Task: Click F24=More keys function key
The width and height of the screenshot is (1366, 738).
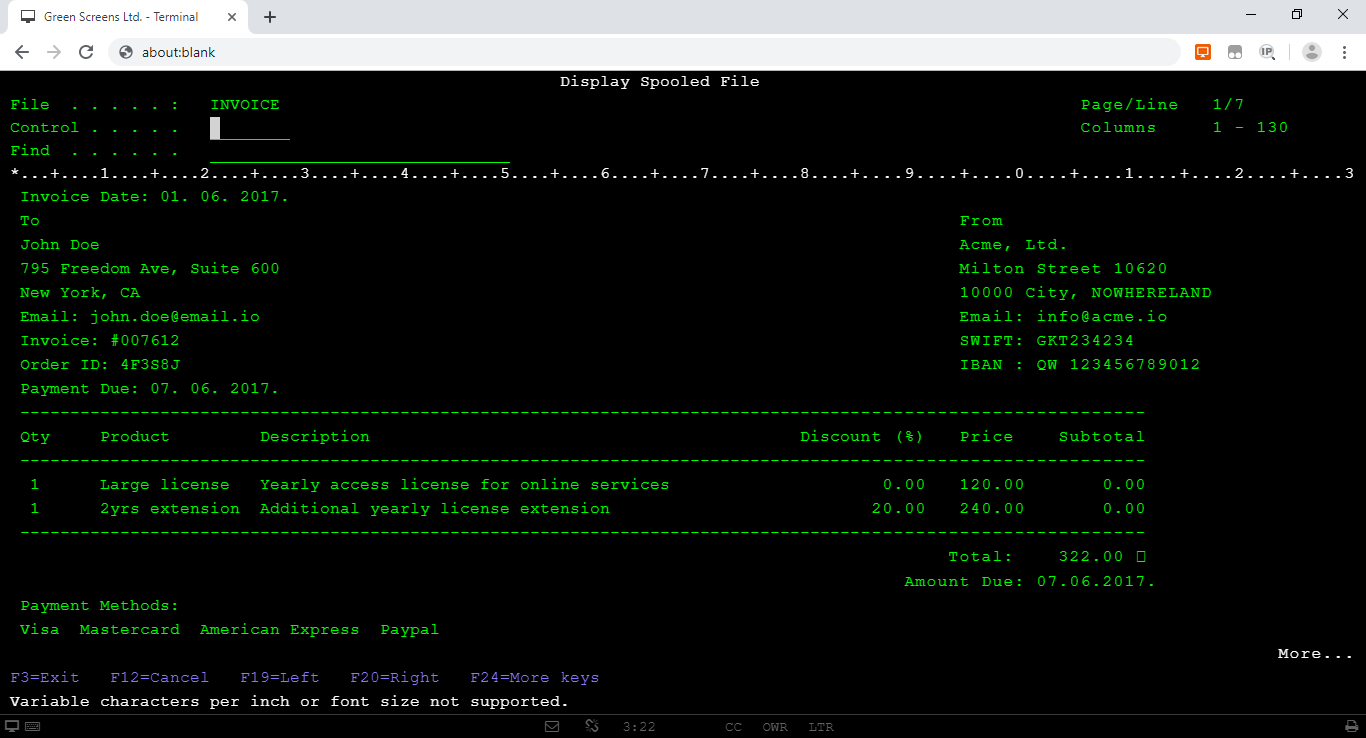Action: point(535,678)
